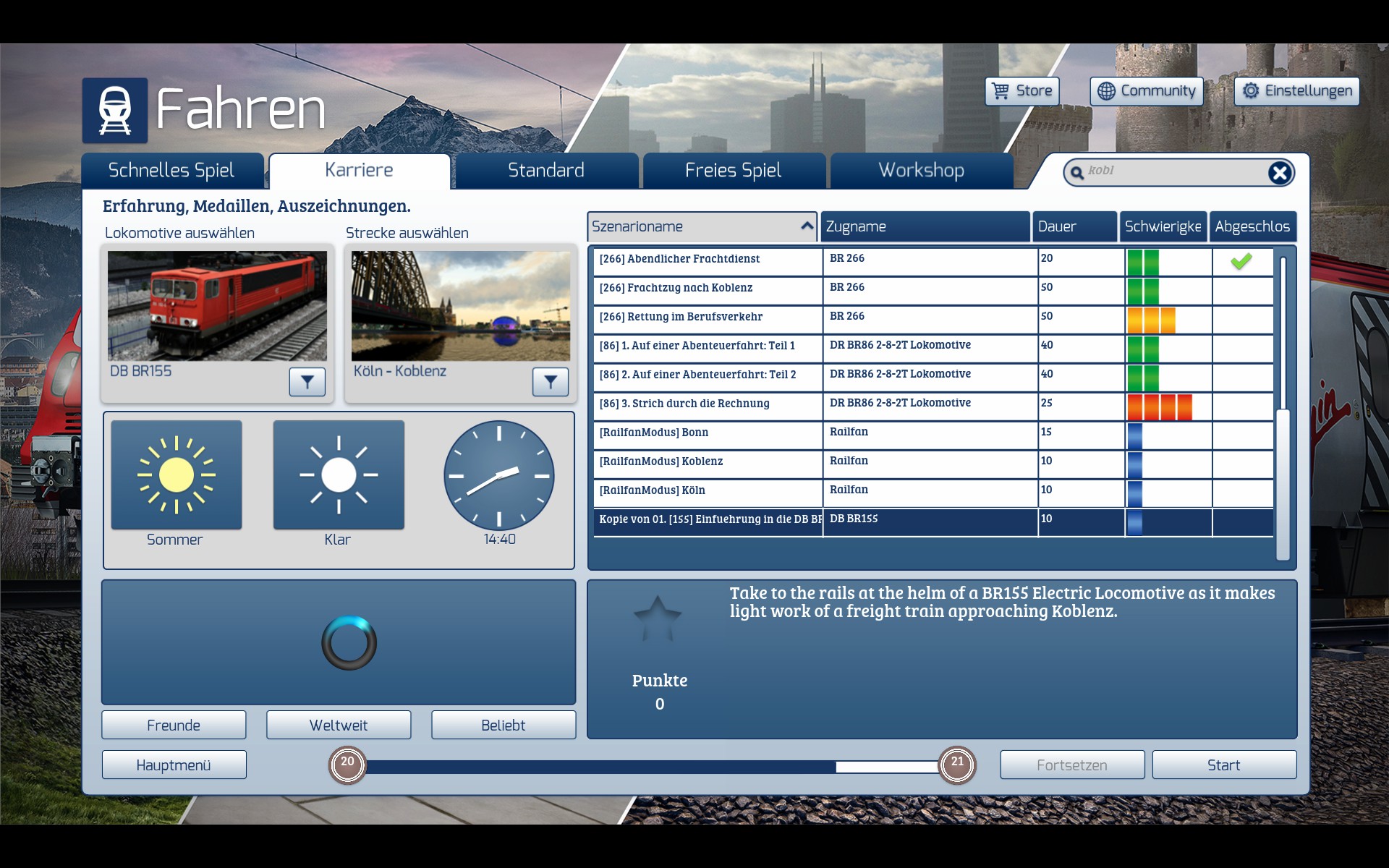The width and height of the screenshot is (1389, 868).
Task: Open locomotive filter dropdown under DB BR155
Action: coord(307,382)
